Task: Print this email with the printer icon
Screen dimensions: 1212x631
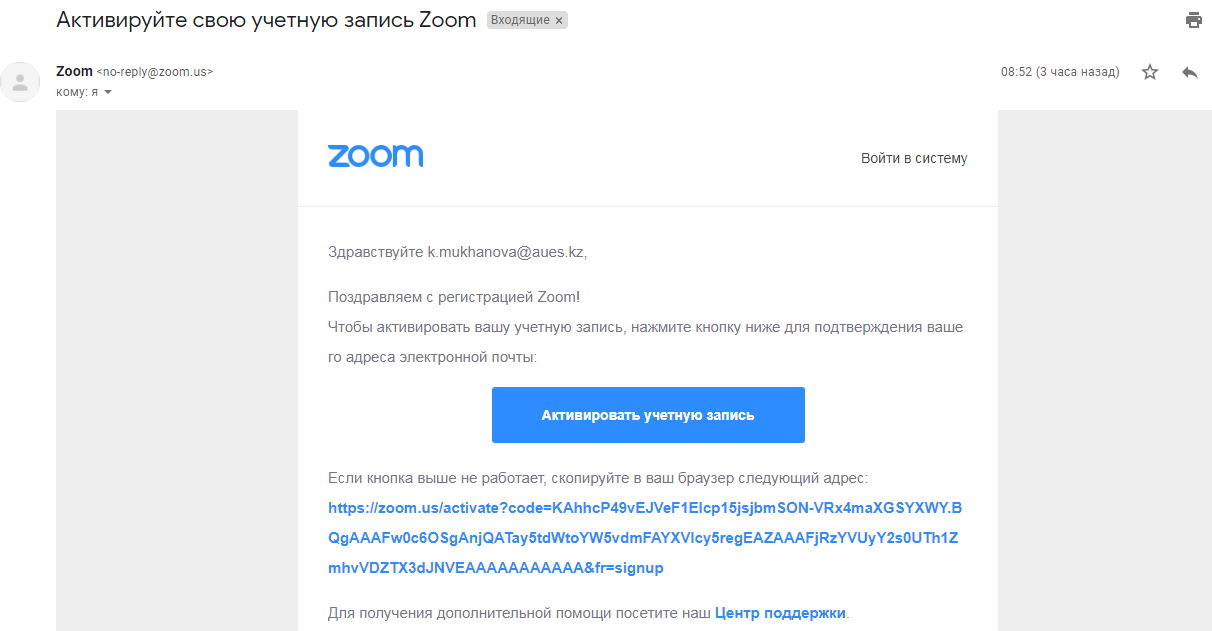Action: pyautogui.click(x=1193, y=20)
